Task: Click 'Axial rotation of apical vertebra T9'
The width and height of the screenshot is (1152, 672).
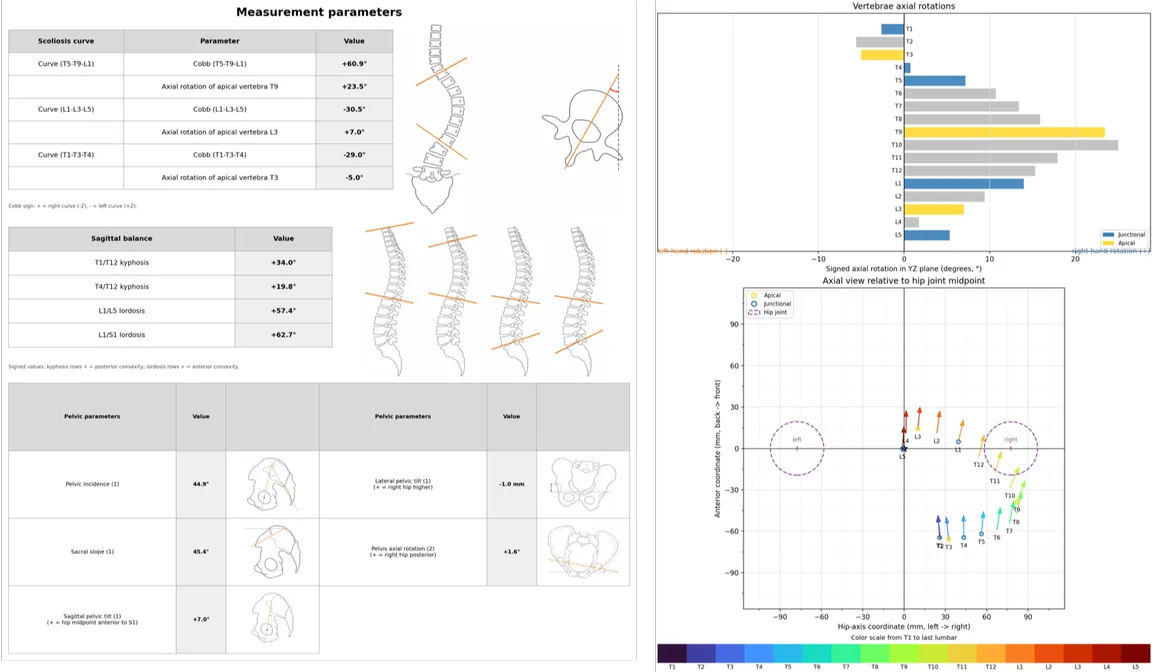Action: click(x=220, y=87)
